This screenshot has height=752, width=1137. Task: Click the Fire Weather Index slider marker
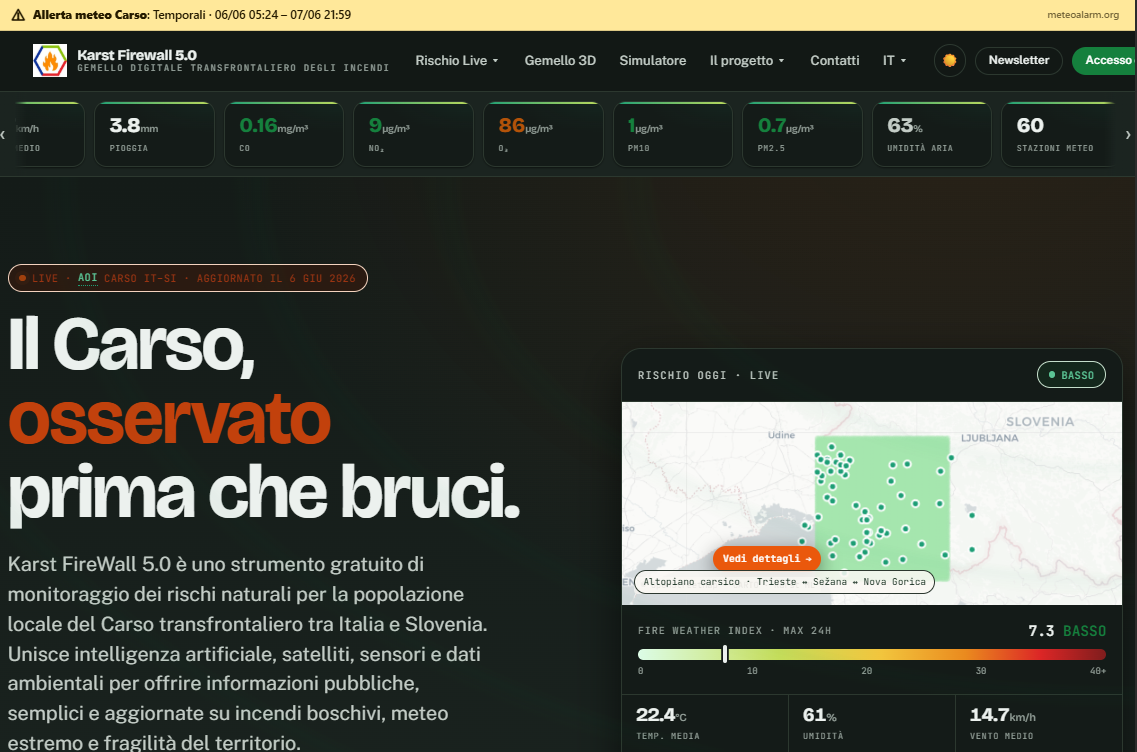(x=724, y=654)
